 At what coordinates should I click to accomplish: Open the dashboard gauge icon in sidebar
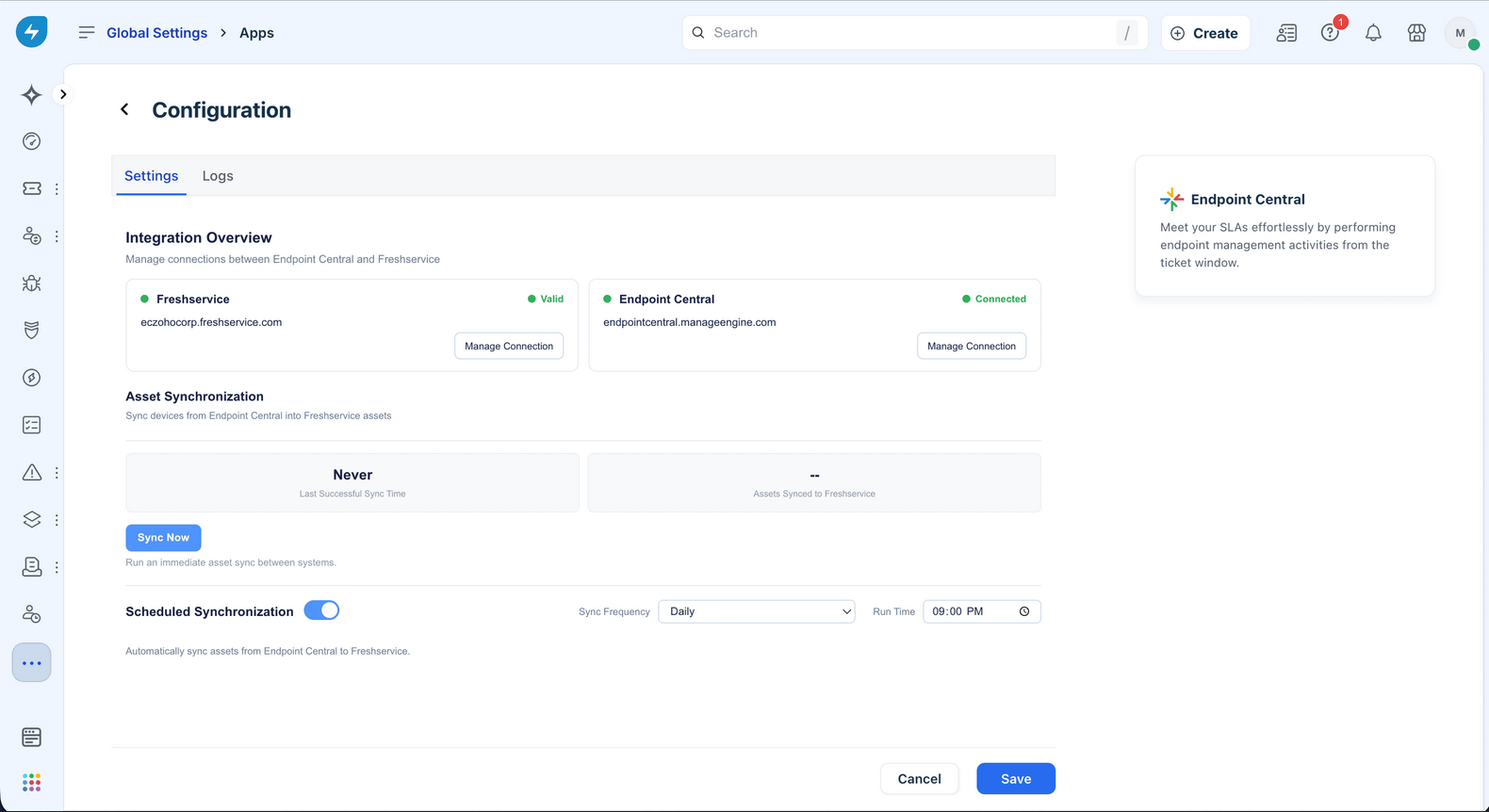(31, 141)
